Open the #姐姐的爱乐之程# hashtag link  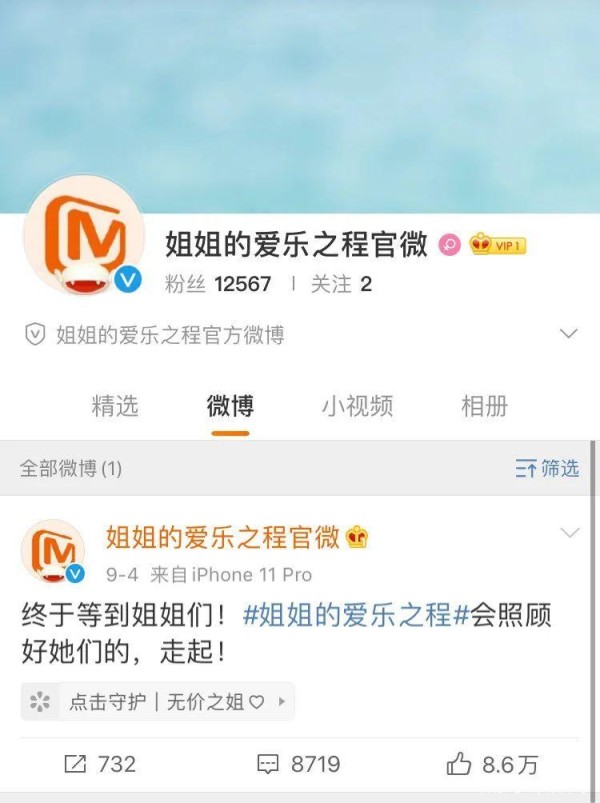pyautogui.click(x=356, y=615)
